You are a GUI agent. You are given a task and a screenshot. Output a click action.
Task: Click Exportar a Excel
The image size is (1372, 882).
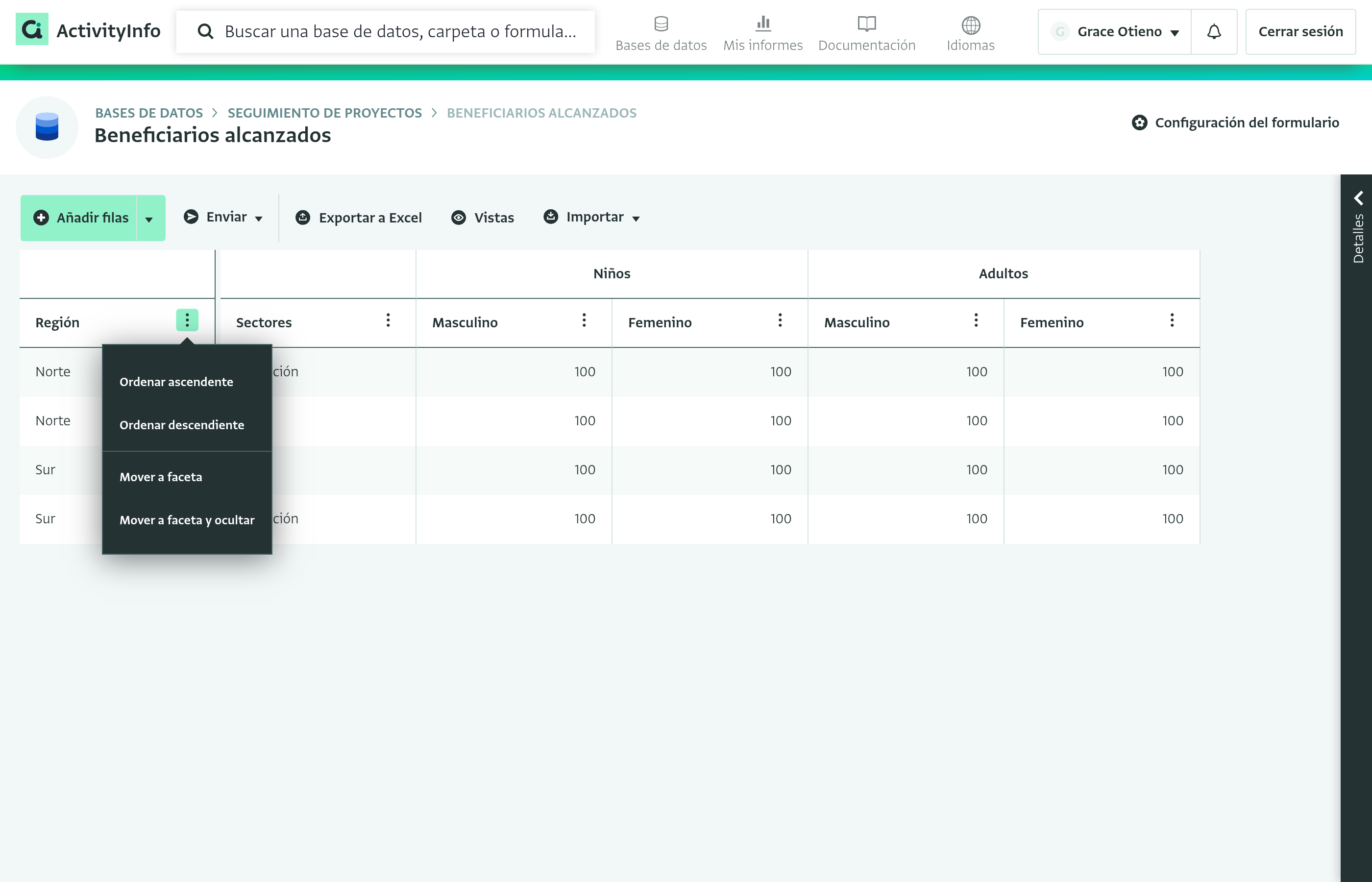[359, 218]
